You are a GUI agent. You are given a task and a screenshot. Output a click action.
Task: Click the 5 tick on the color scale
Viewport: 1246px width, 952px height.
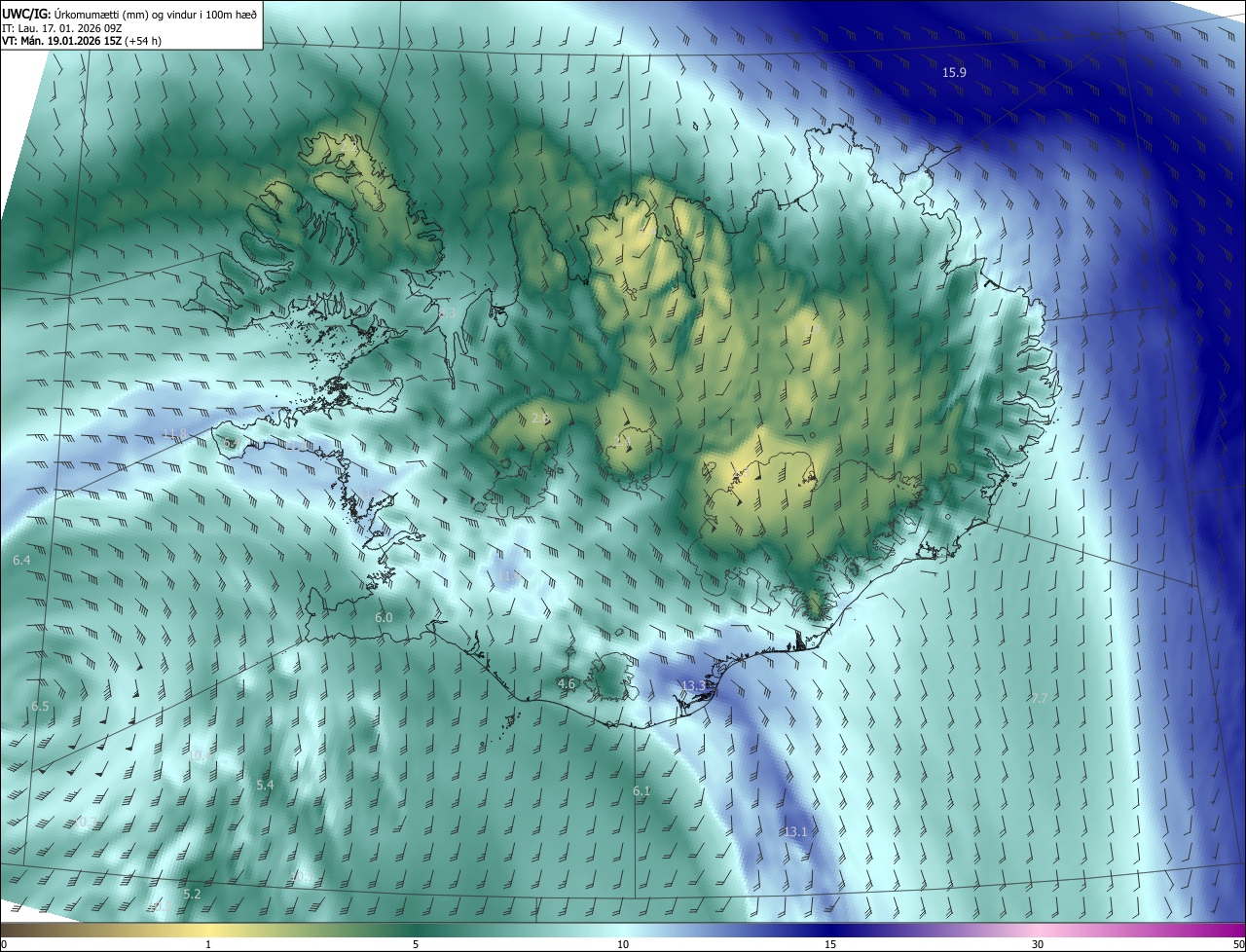pyautogui.click(x=416, y=944)
